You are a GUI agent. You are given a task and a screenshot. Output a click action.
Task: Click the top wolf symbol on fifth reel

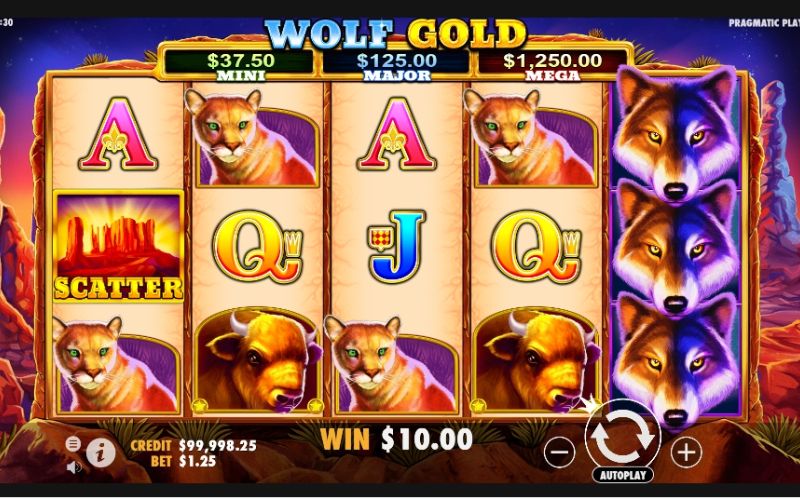[675, 133]
